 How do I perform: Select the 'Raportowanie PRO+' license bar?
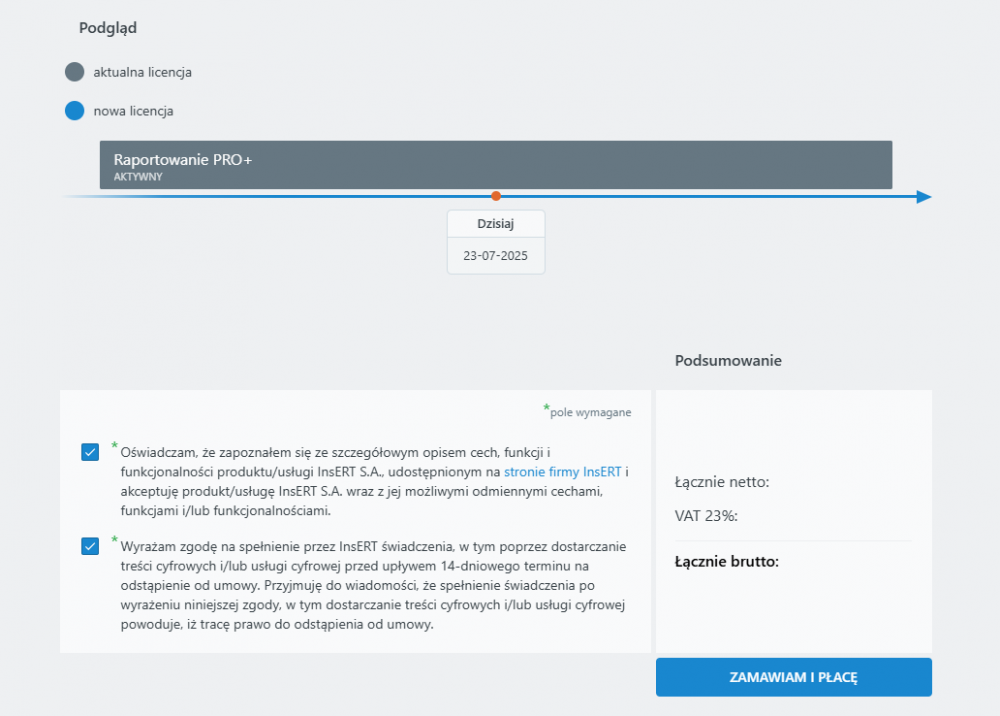click(496, 164)
